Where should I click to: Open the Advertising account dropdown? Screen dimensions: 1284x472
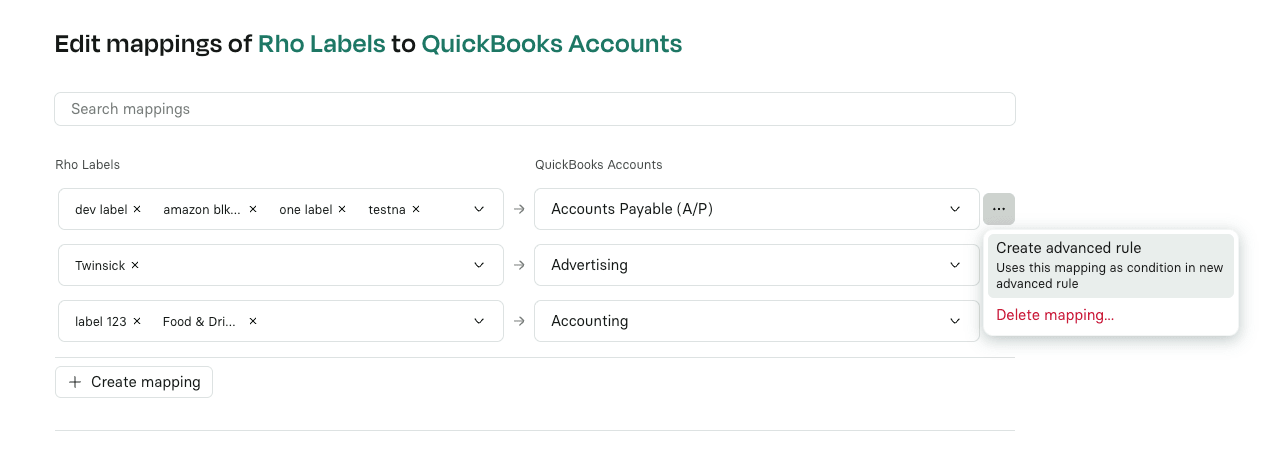(757, 265)
